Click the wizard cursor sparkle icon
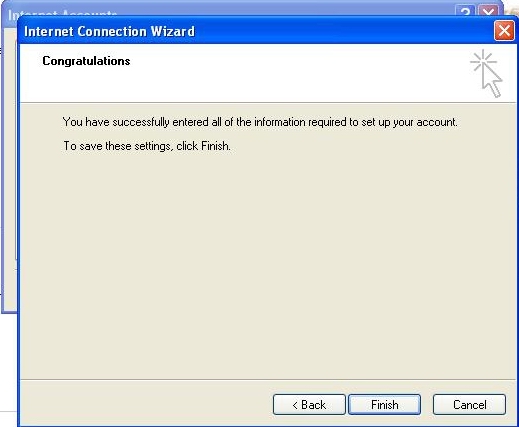The height and width of the screenshot is (427, 519). [x=486, y=73]
